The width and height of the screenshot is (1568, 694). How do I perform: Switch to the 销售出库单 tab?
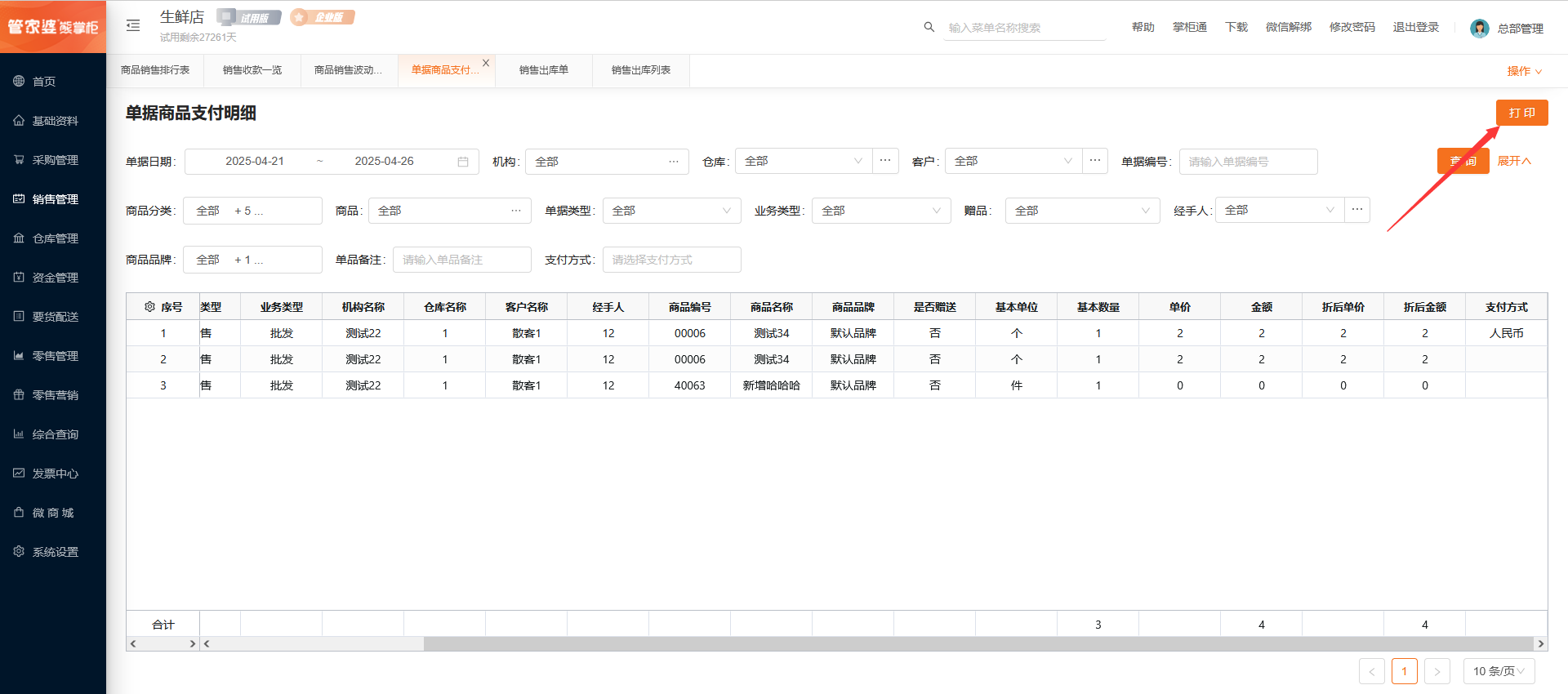point(544,70)
